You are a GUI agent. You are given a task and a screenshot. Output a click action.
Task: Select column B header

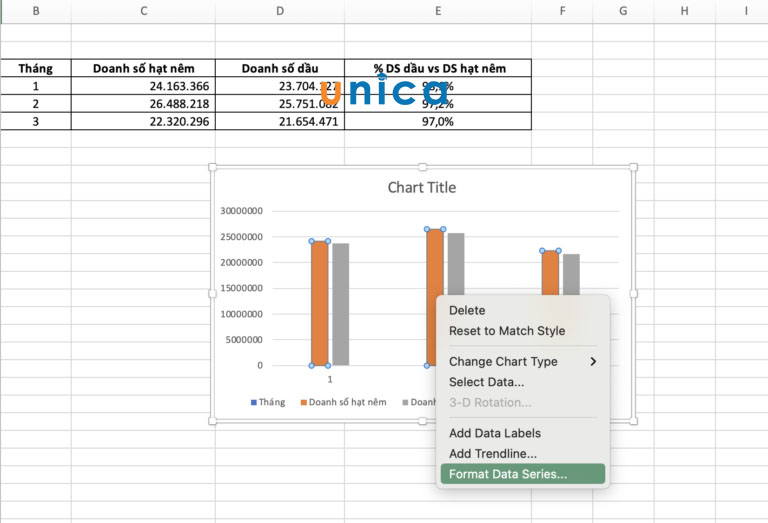pyautogui.click(x=36, y=11)
